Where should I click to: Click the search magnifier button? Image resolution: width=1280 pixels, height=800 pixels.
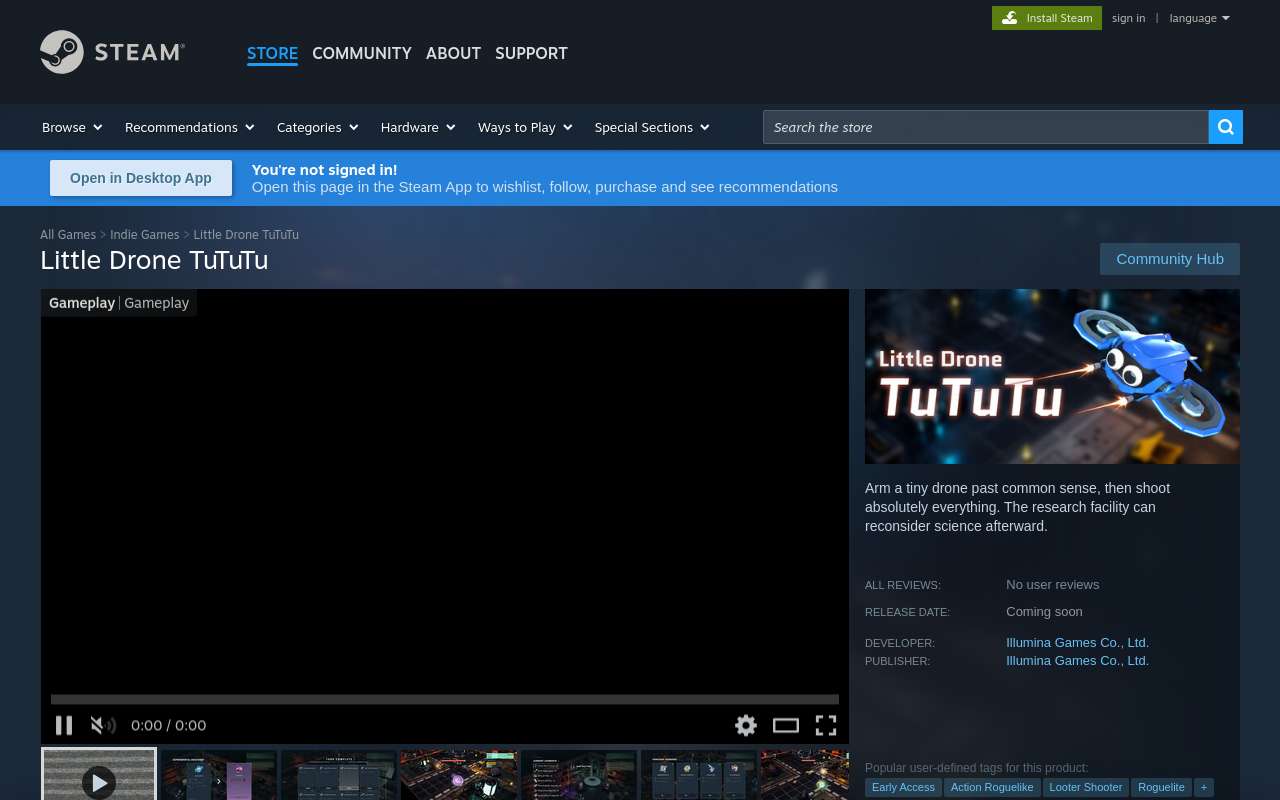tap(1226, 127)
